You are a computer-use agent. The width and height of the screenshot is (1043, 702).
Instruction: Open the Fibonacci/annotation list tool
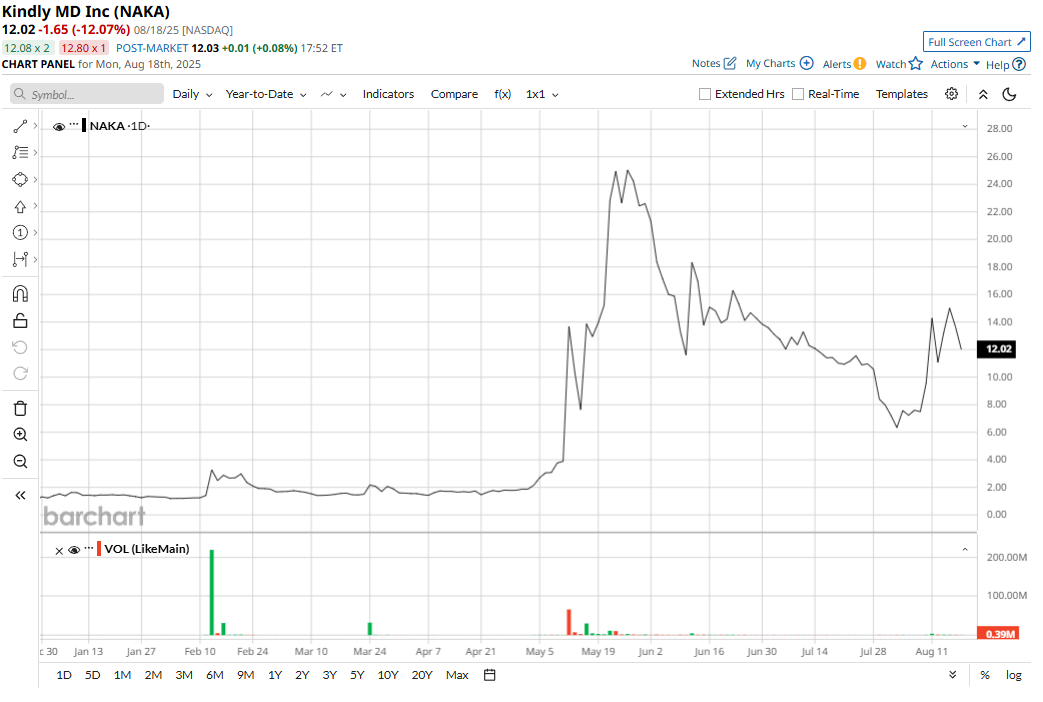[x=20, y=152]
